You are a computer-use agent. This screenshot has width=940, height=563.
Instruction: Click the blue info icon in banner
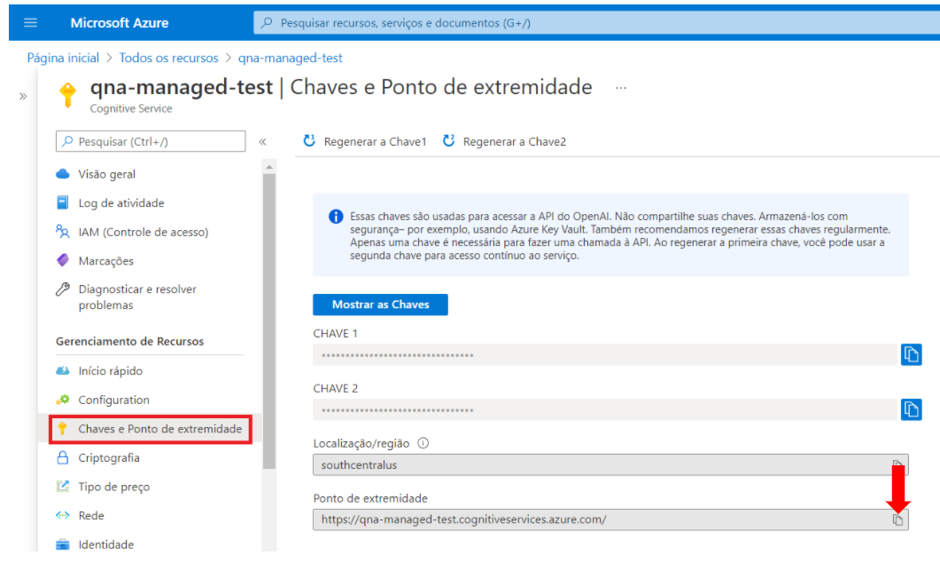(336, 216)
